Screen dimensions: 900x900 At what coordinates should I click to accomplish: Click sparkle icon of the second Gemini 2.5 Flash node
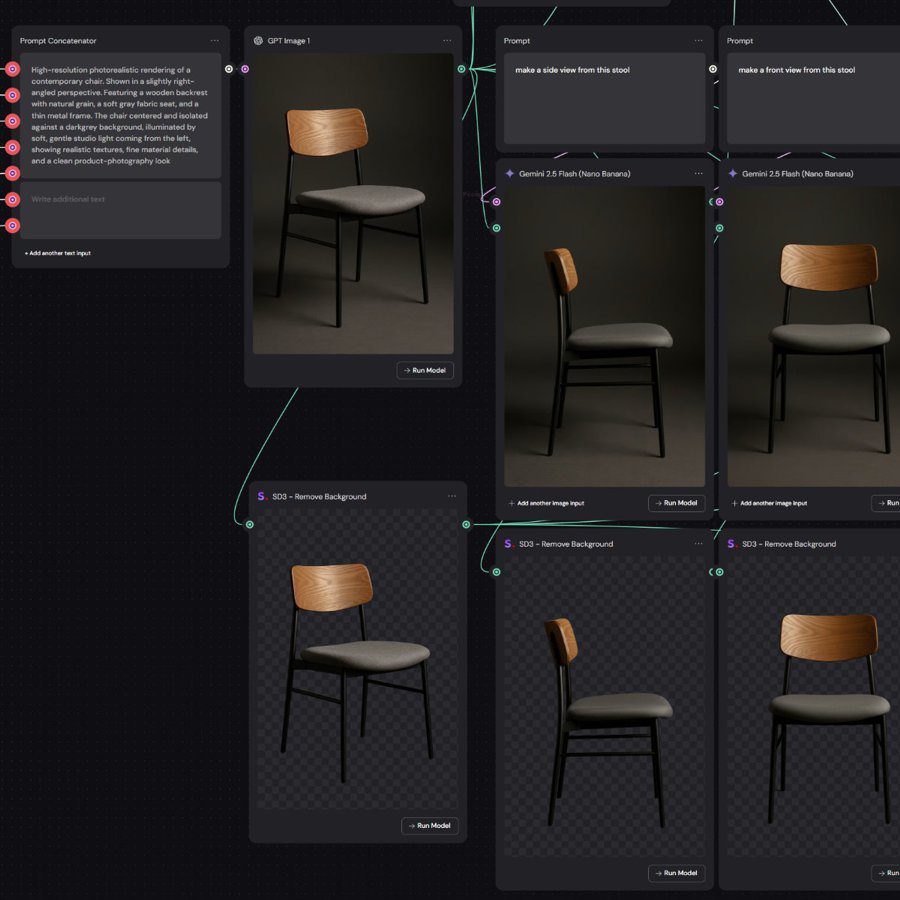pyautogui.click(x=732, y=173)
